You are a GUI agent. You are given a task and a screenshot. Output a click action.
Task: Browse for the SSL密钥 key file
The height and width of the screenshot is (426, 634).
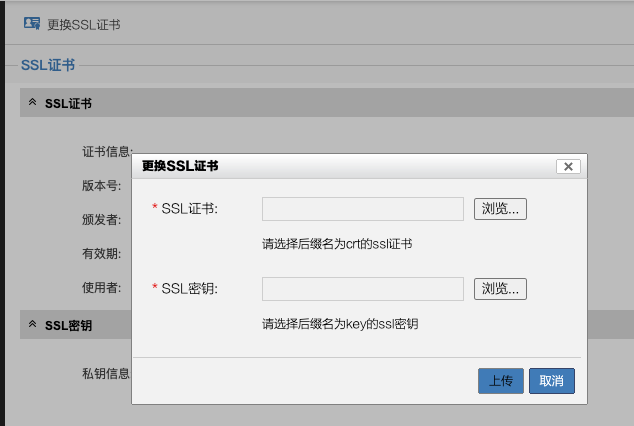(x=499, y=289)
